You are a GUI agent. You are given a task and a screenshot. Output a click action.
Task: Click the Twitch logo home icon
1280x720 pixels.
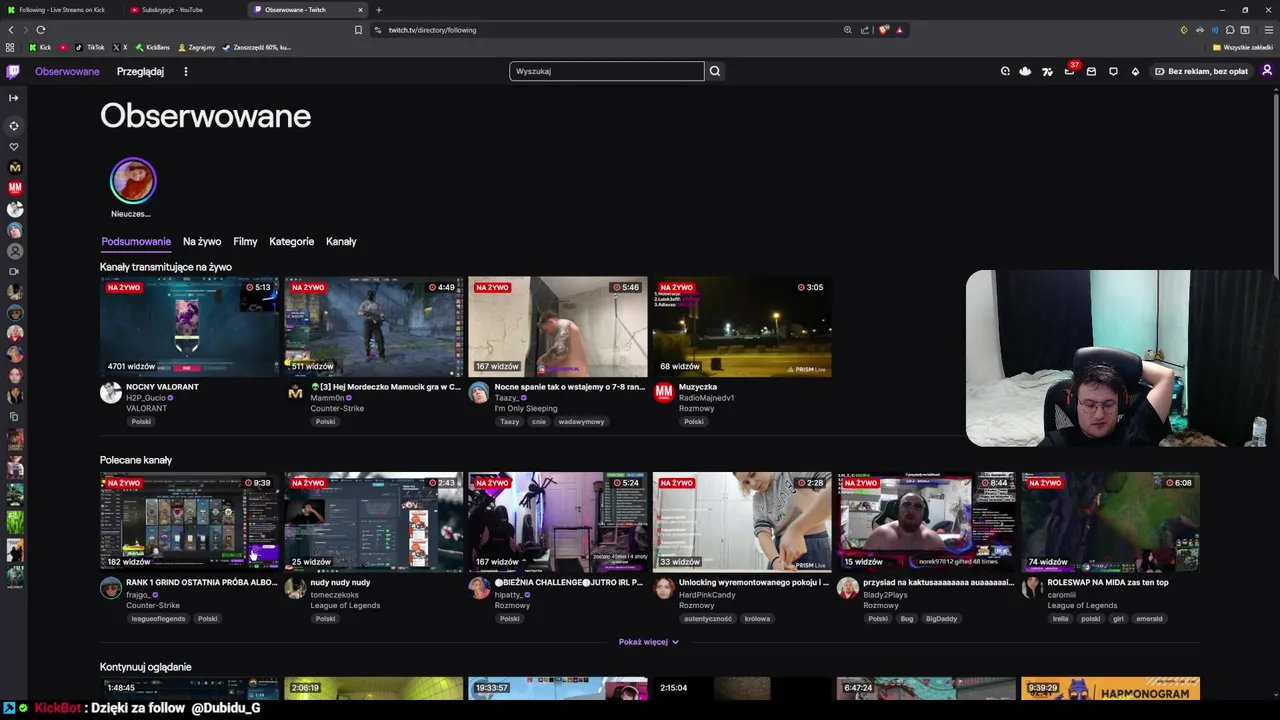click(13, 71)
